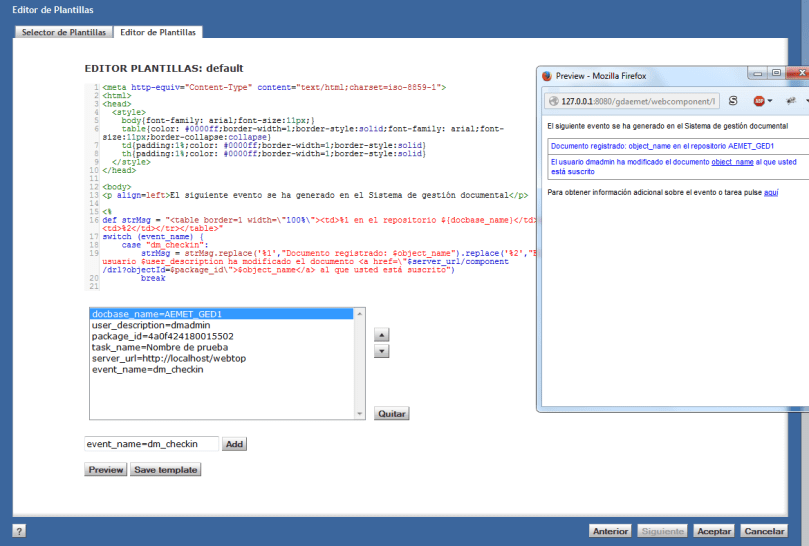This screenshot has width=809, height=546.
Task: Open the Adblock Plus dropdown arrow
Action: coord(771,101)
